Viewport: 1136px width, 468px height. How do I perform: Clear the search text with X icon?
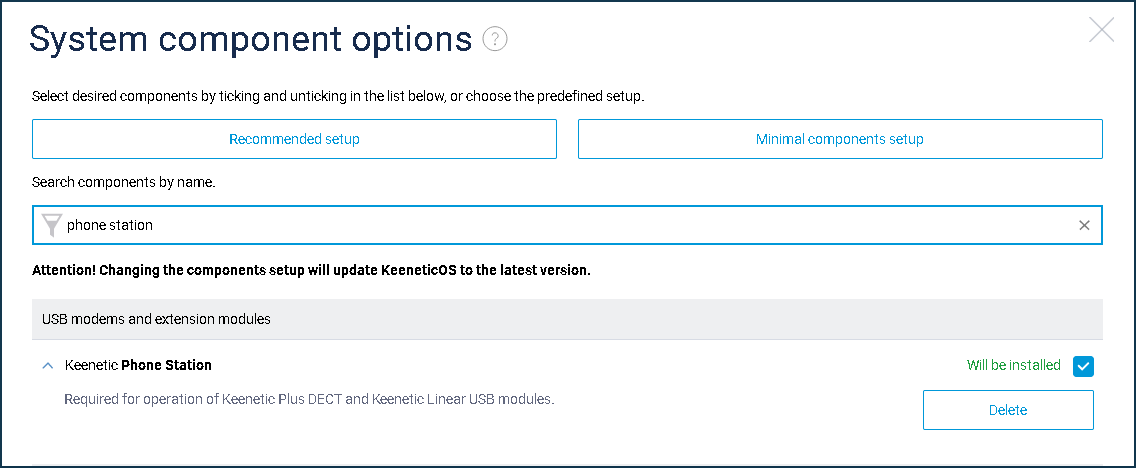coord(1084,226)
